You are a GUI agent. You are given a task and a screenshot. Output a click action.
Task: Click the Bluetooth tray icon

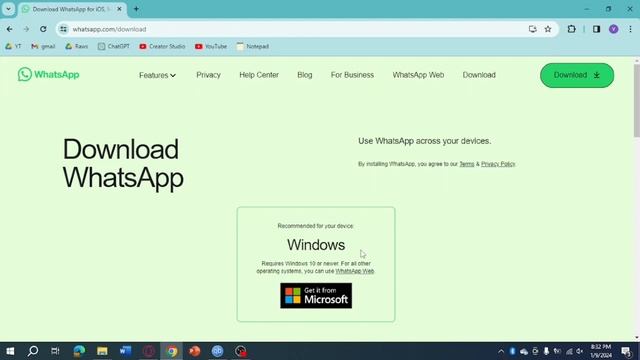[513, 351]
